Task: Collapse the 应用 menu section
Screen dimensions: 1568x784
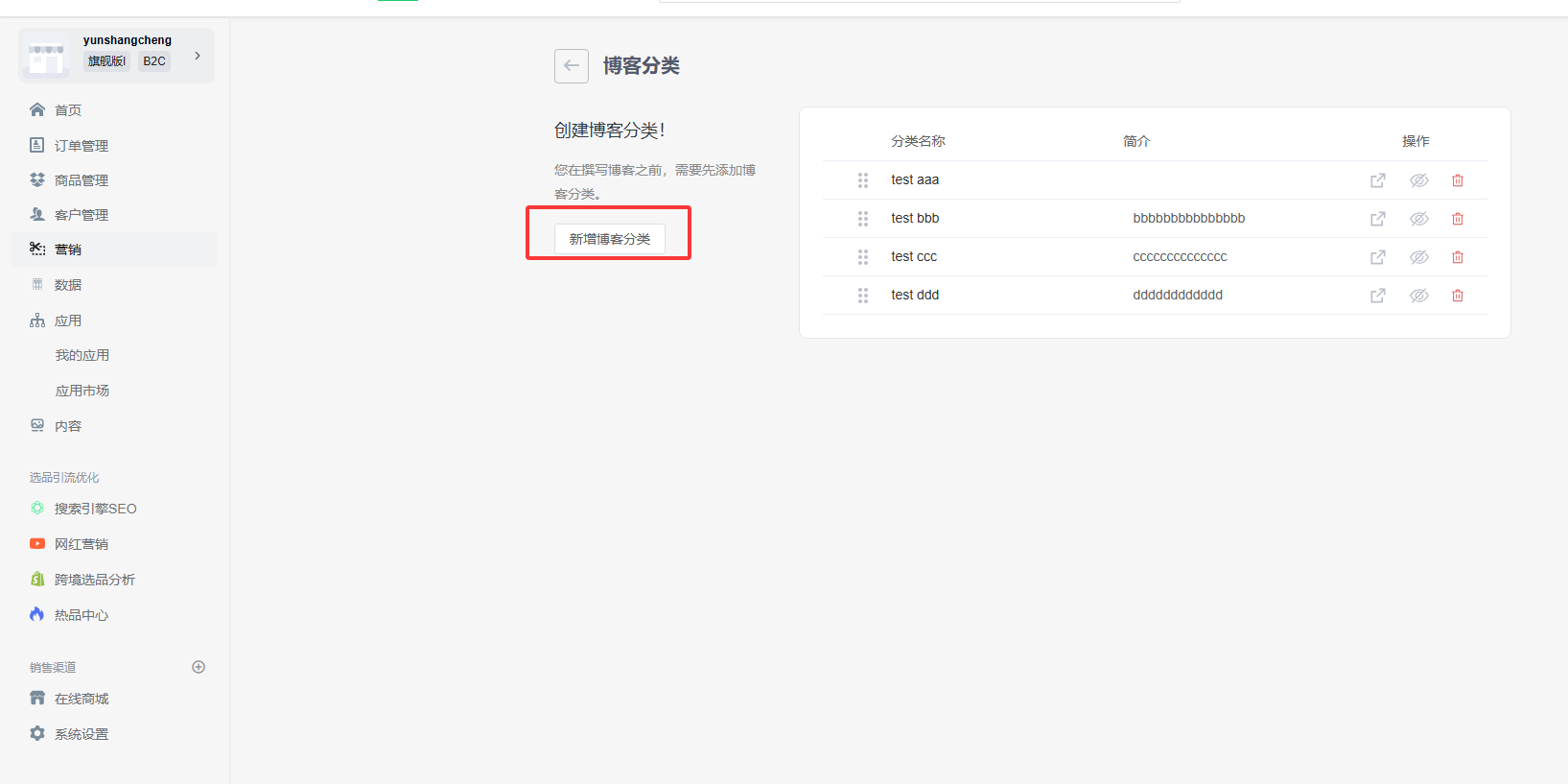Action: coord(67,321)
